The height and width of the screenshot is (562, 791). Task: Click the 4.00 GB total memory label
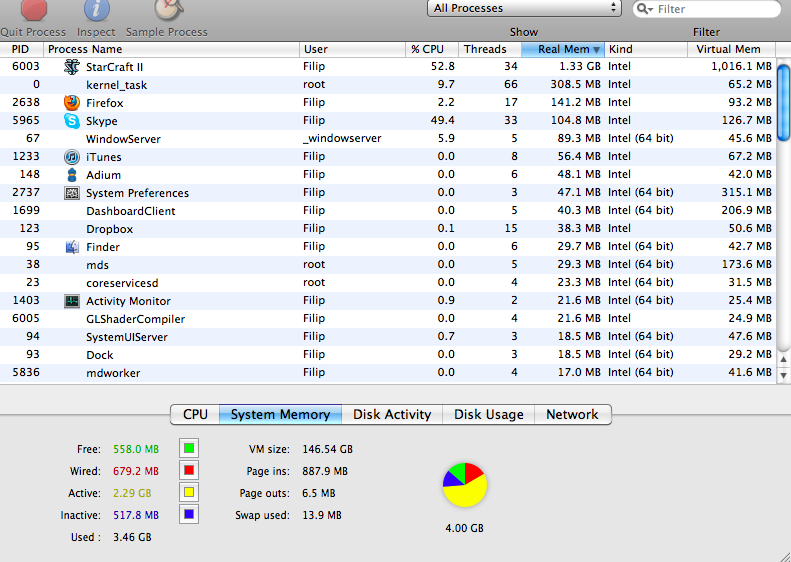464,528
